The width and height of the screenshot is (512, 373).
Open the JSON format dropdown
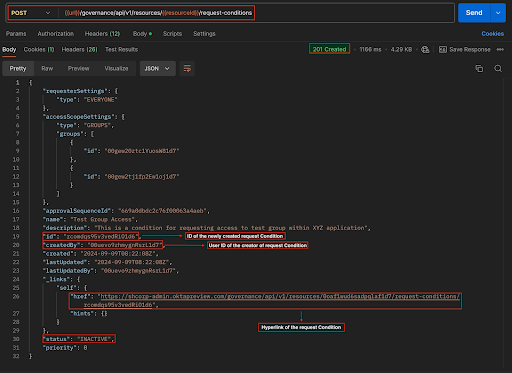tap(158, 68)
